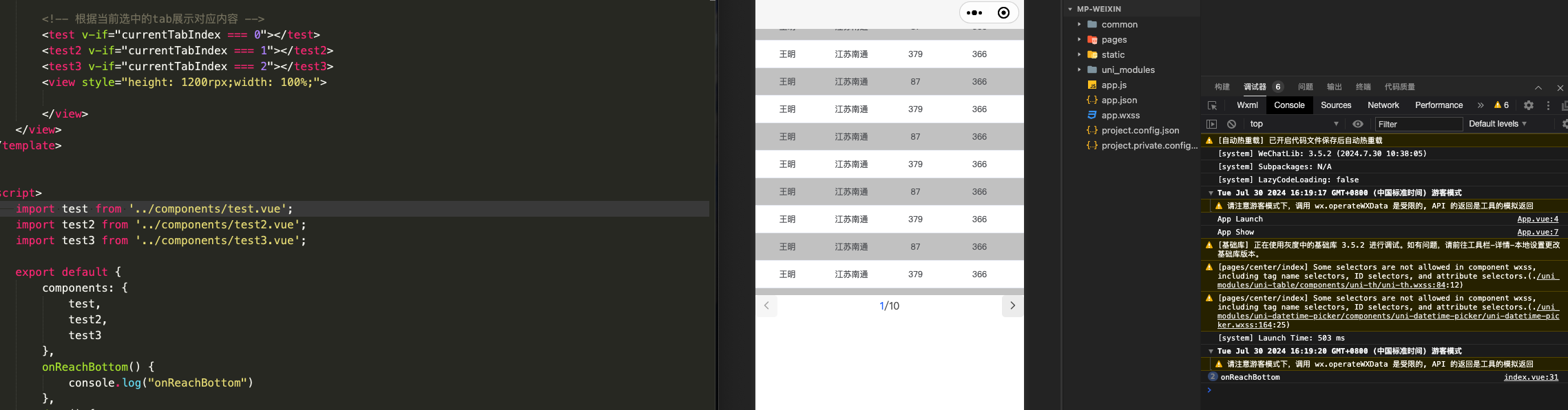
Task: Collapse the 16:19:20 guest-mode log group
Action: (1211, 351)
